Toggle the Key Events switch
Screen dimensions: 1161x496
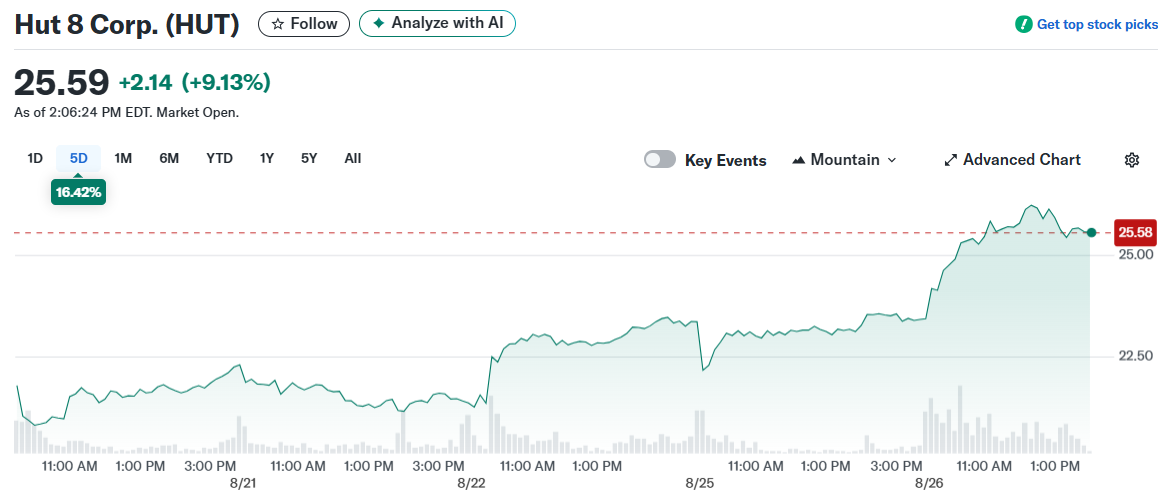pyautogui.click(x=660, y=160)
